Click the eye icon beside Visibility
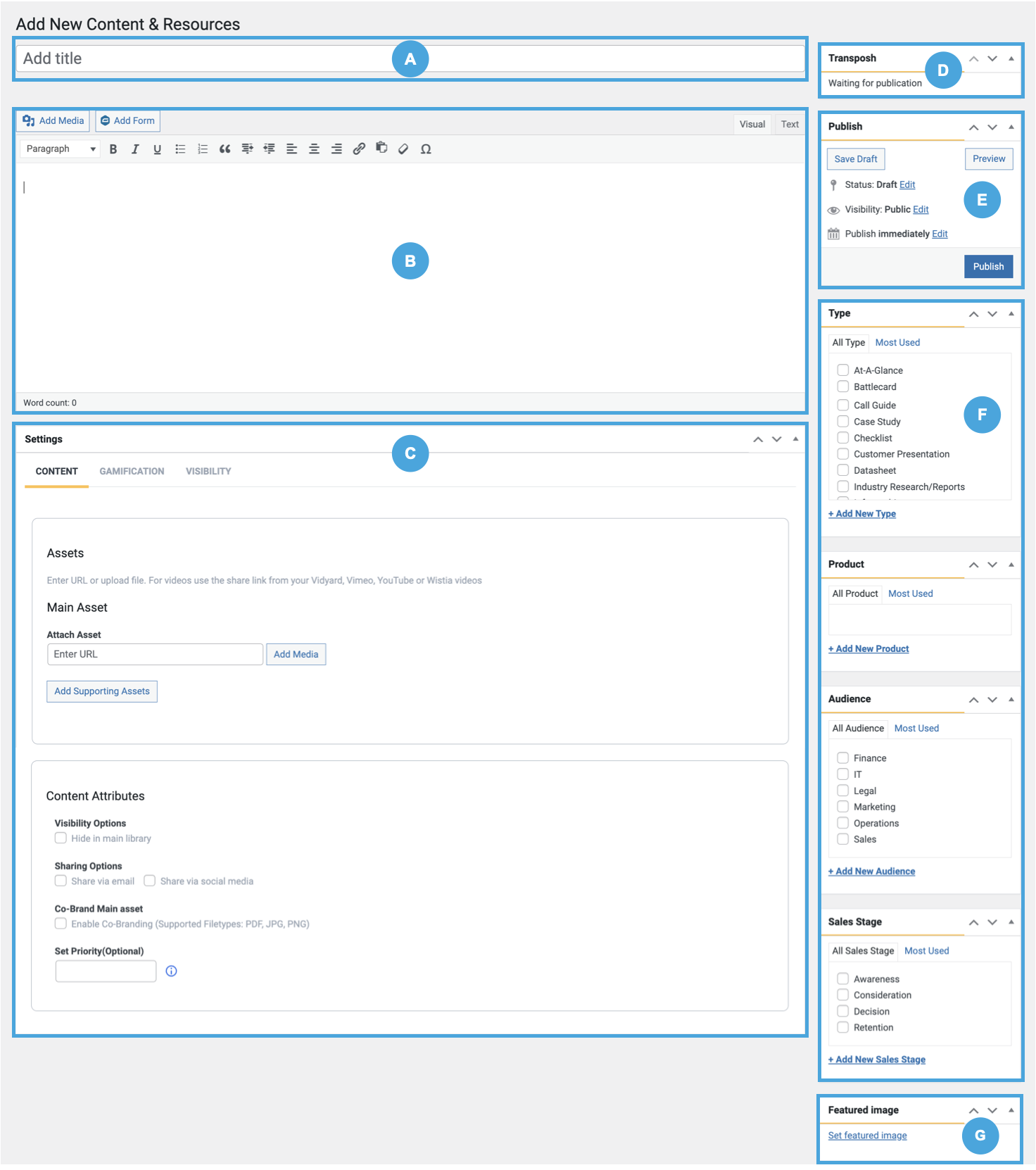The image size is (1036, 1170). (x=833, y=210)
